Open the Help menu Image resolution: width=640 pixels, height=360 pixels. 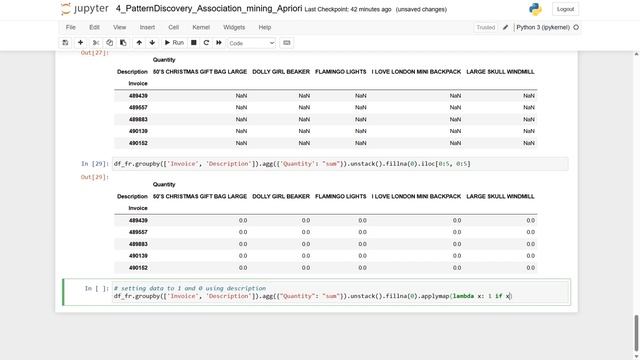pyautogui.click(x=264, y=27)
